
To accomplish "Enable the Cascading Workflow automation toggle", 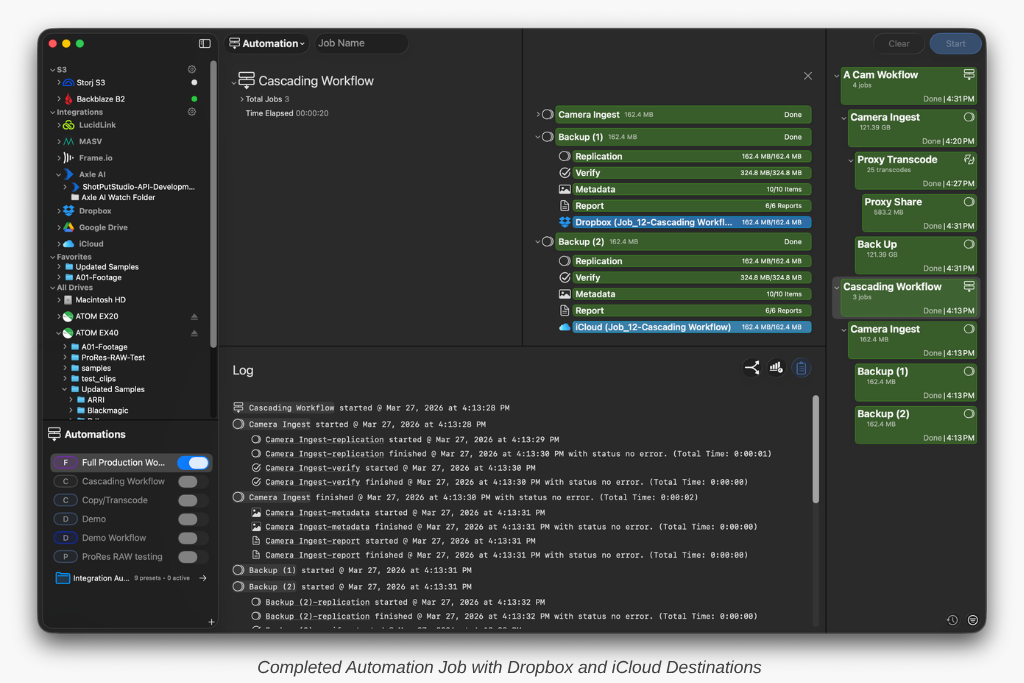I will tap(188, 482).
